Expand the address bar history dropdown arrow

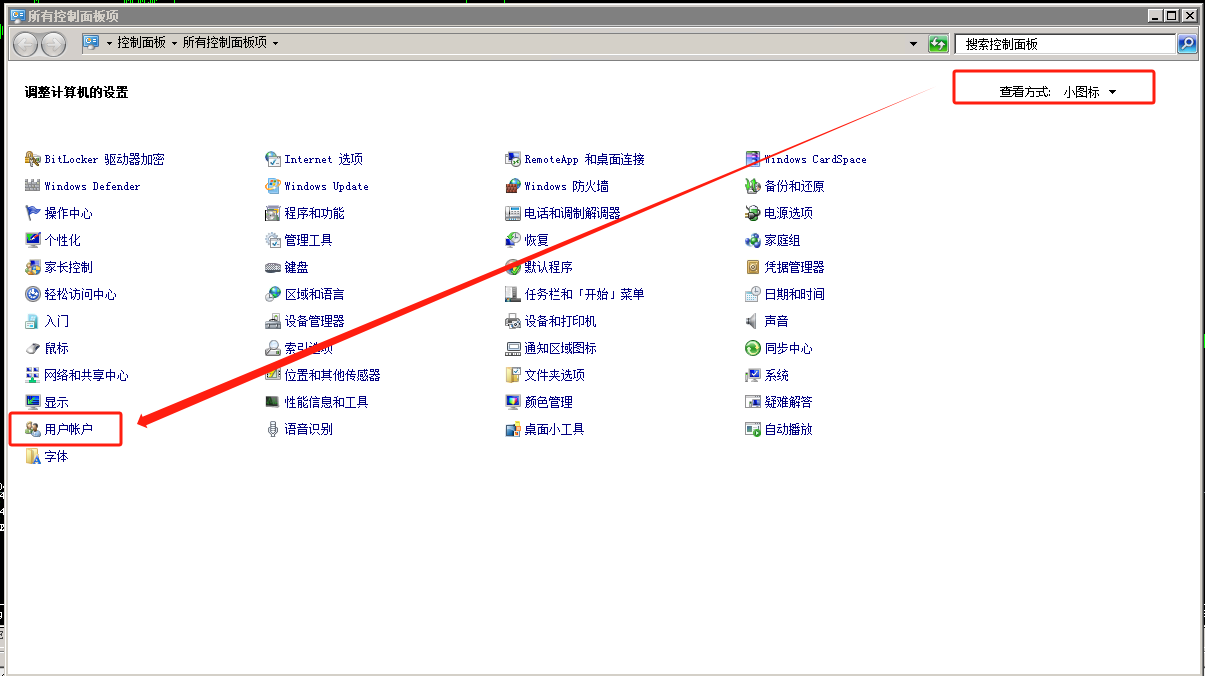913,44
